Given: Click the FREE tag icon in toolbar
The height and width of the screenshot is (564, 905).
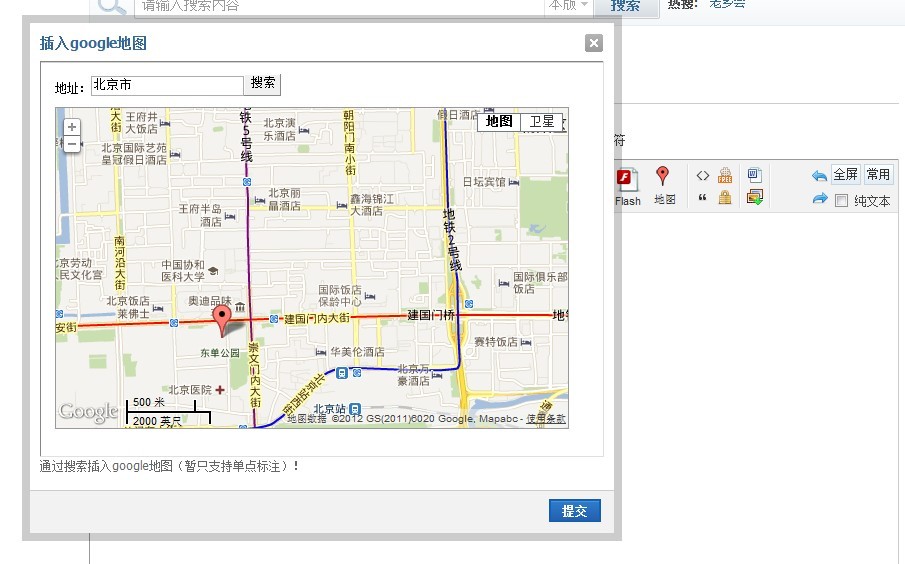Looking at the screenshot, I should (725, 175).
